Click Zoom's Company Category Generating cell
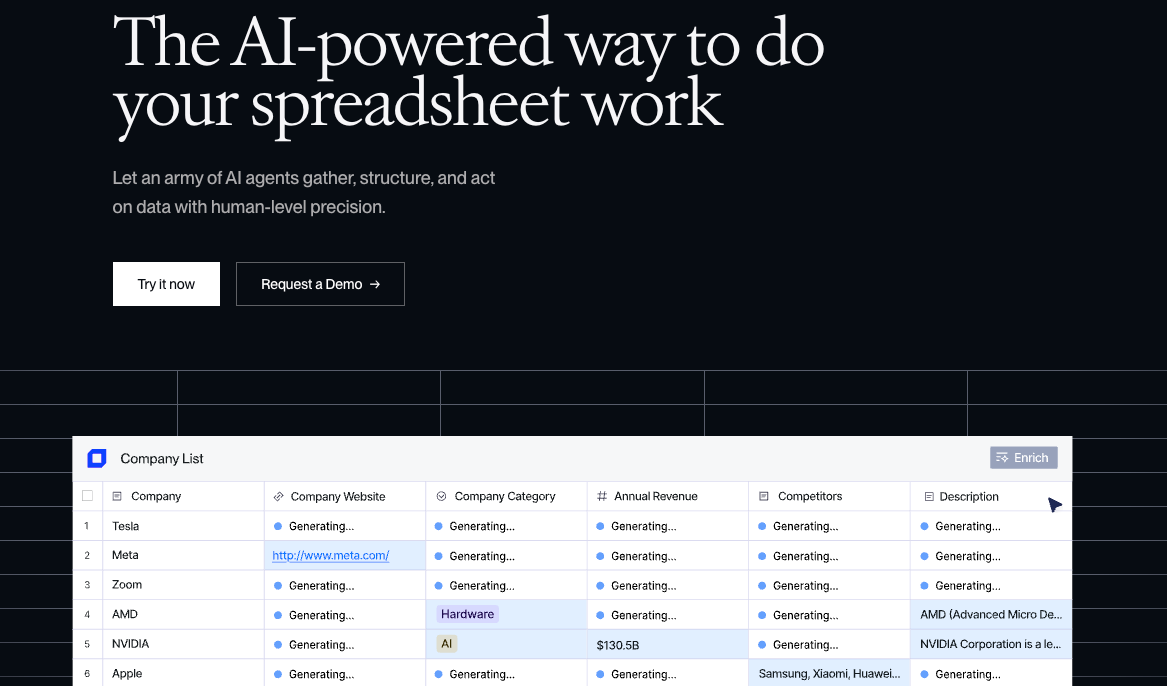The image size is (1167, 686). tap(506, 585)
